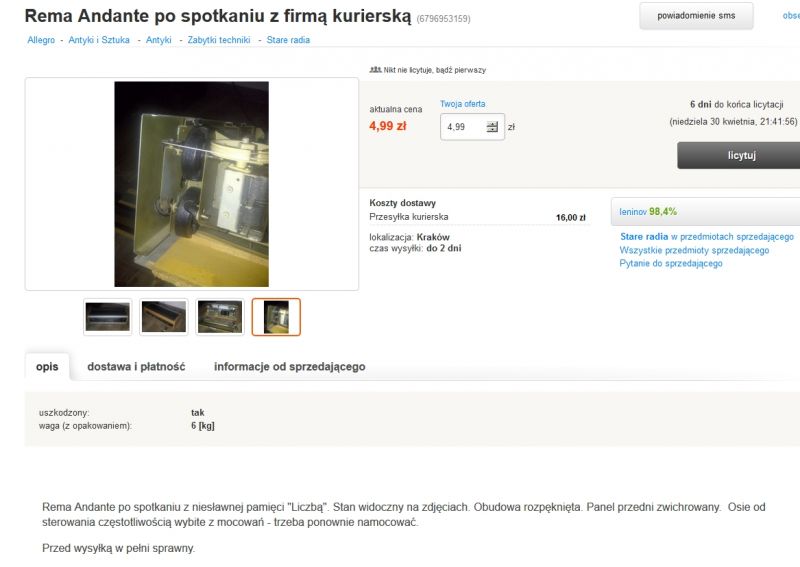Open informacje od sprzedającego tab
The image size is (800, 567).
[x=289, y=366]
